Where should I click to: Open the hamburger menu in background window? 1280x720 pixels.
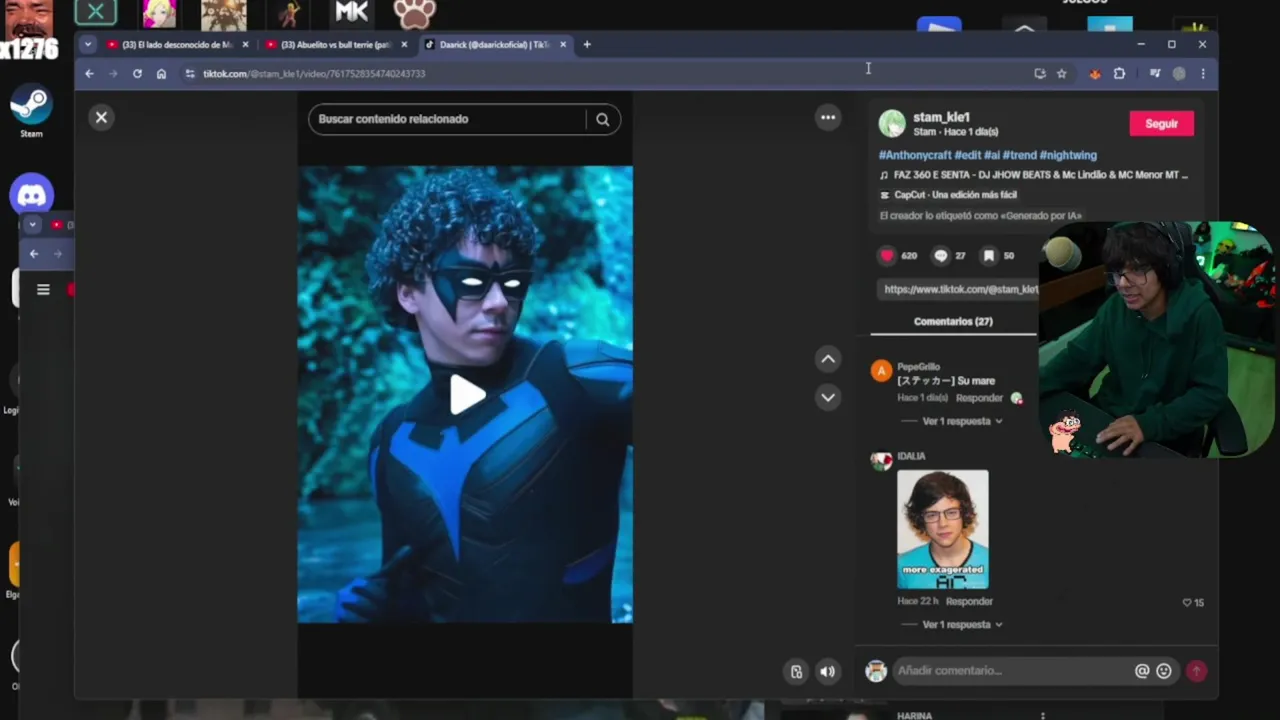pyautogui.click(x=43, y=289)
